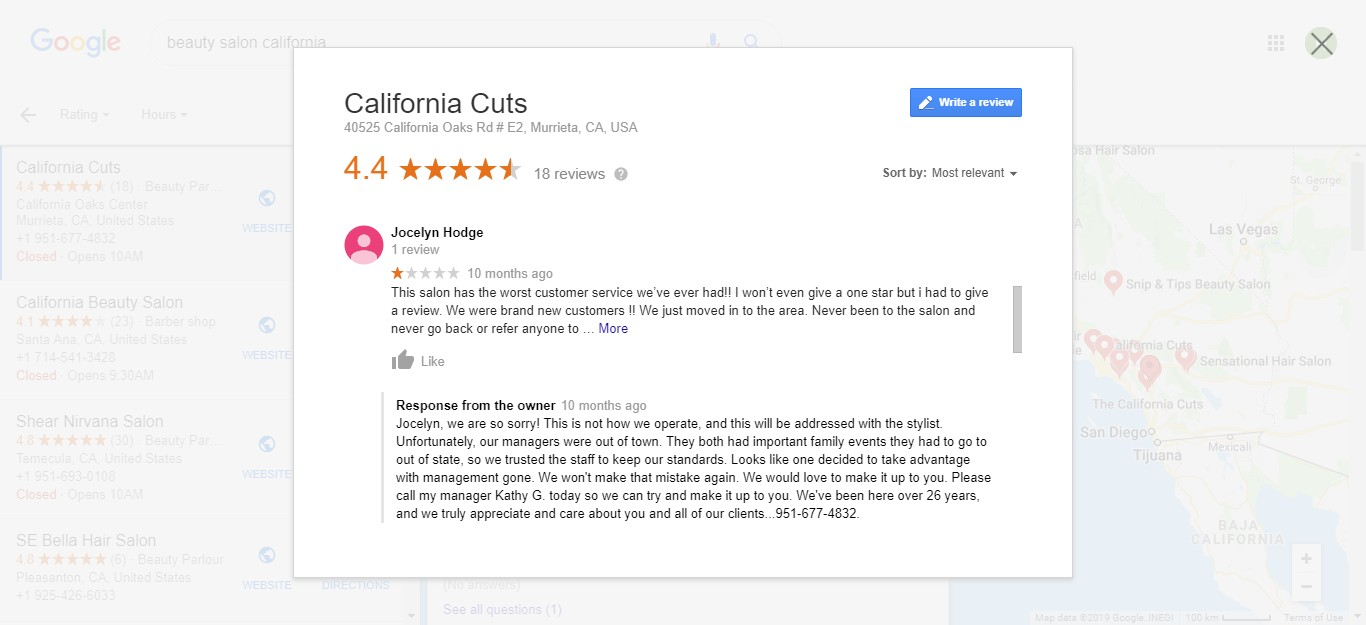
Task: Click the help icon next to 18 reviews
Action: [x=620, y=173]
